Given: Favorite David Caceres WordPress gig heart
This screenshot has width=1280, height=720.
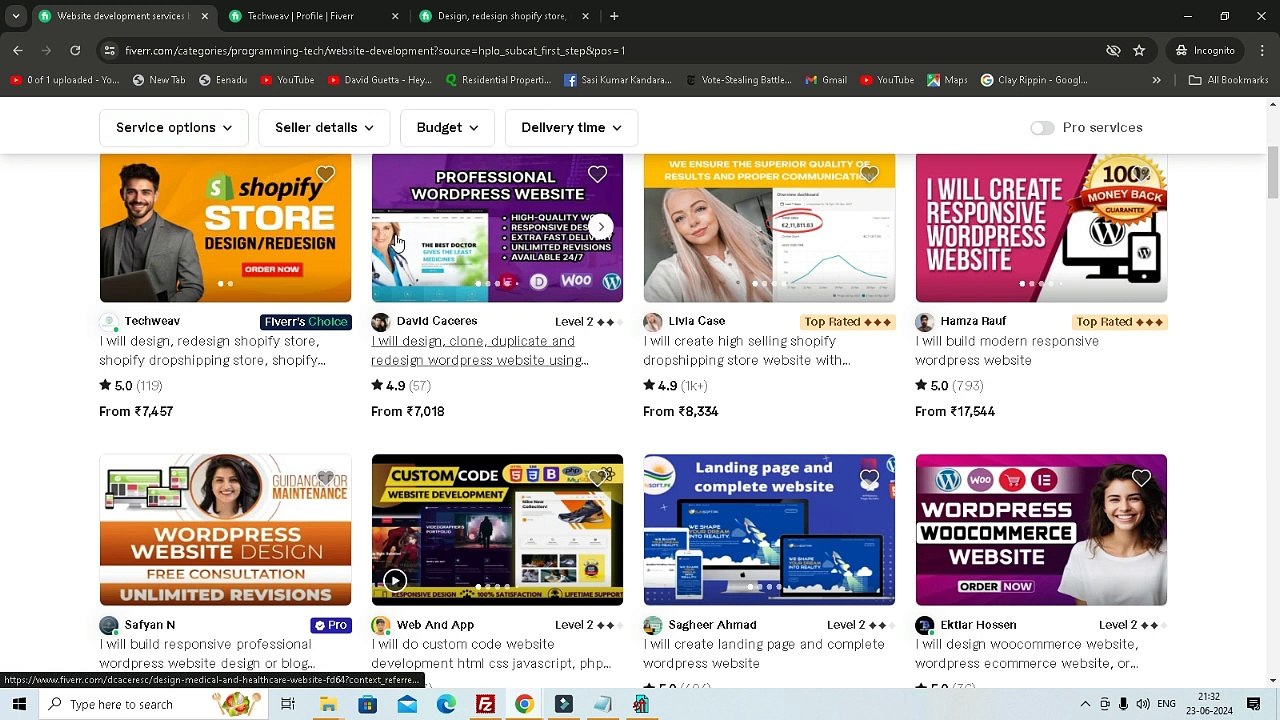Looking at the screenshot, I should [x=597, y=175].
